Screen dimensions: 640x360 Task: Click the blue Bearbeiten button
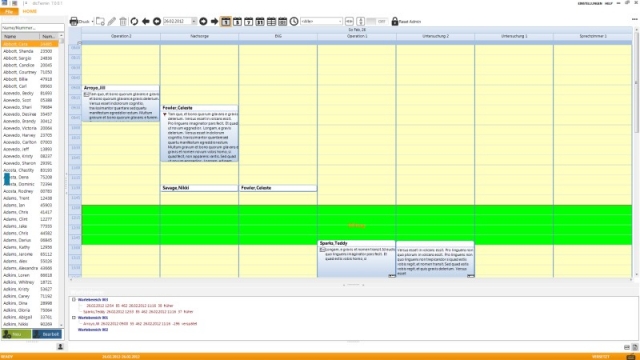[47, 334]
